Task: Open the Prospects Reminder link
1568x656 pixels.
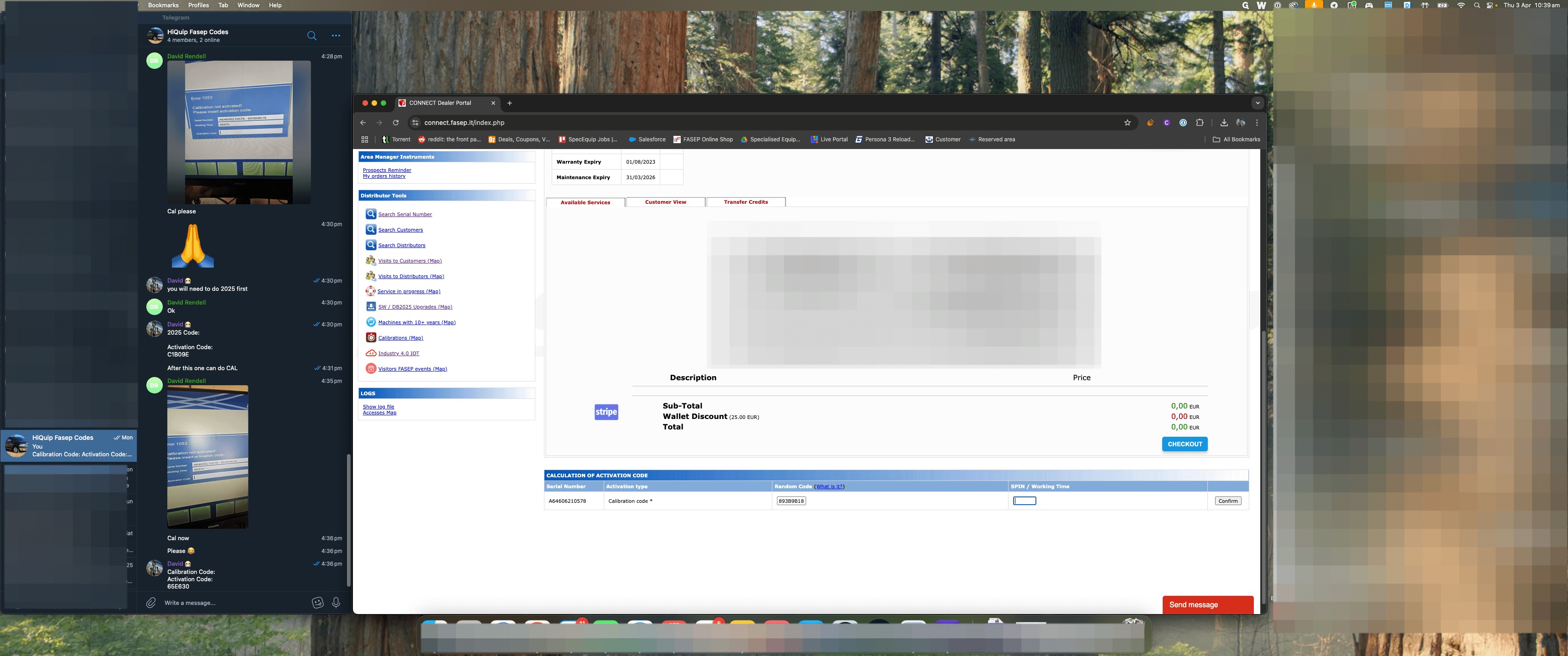Action: coord(387,170)
